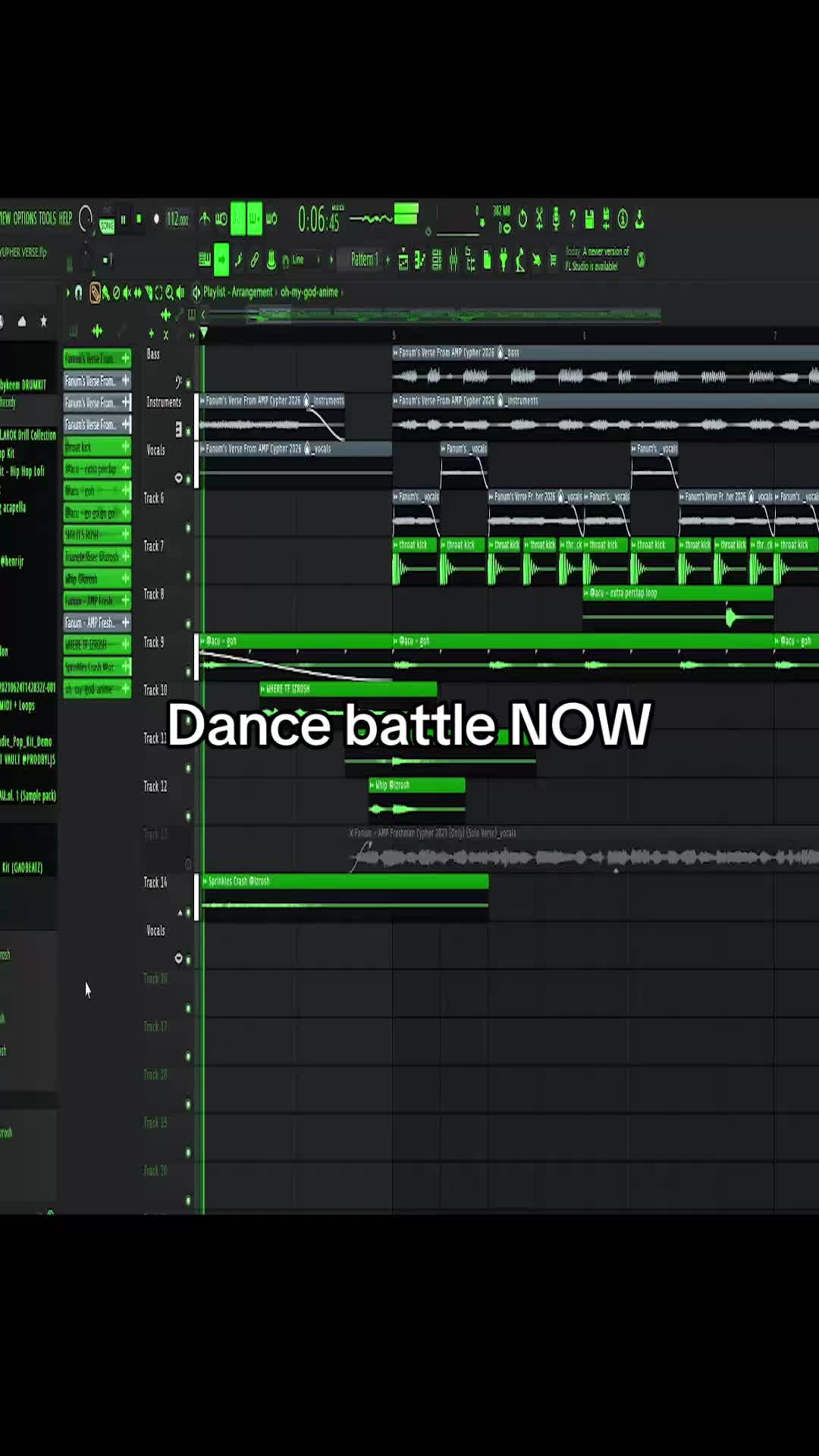This screenshot has height=1456, width=819.
Task: Click the floppy disk save icon
Action: (x=589, y=219)
